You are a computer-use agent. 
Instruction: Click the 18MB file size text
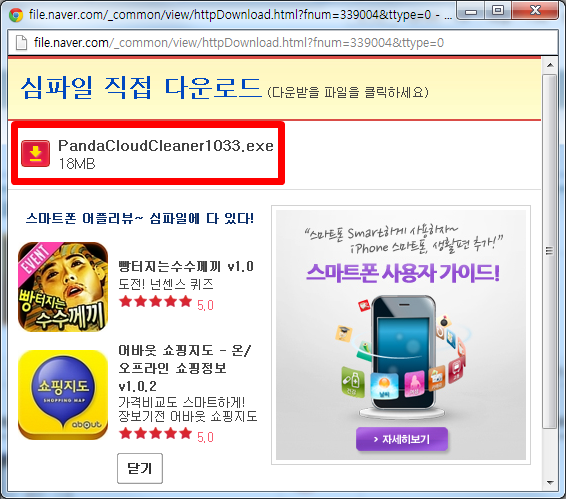77,164
